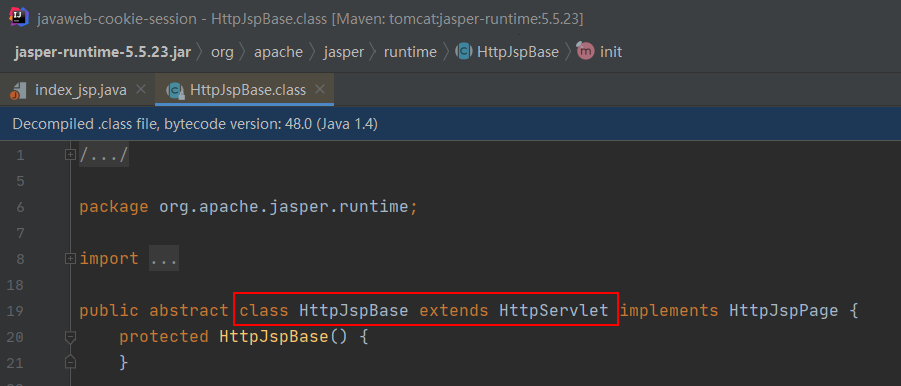Image resolution: width=901 pixels, height=386 pixels.
Task: Click the package keyword on line 6
Action: point(114,207)
